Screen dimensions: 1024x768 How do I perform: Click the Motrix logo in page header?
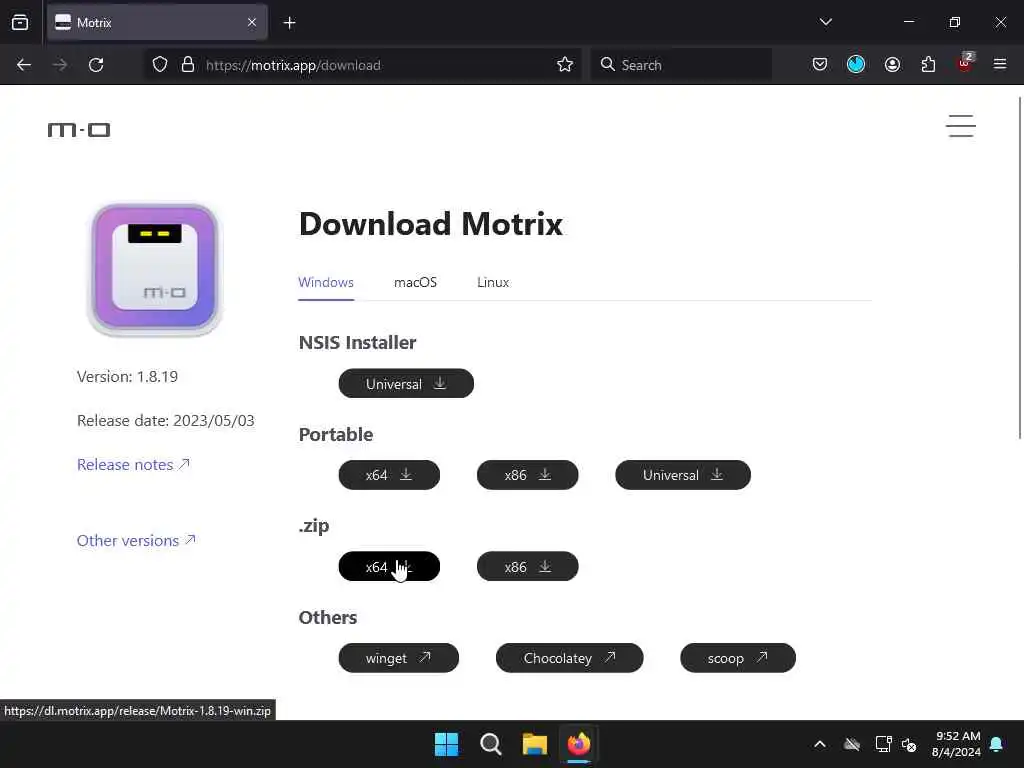(79, 130)
